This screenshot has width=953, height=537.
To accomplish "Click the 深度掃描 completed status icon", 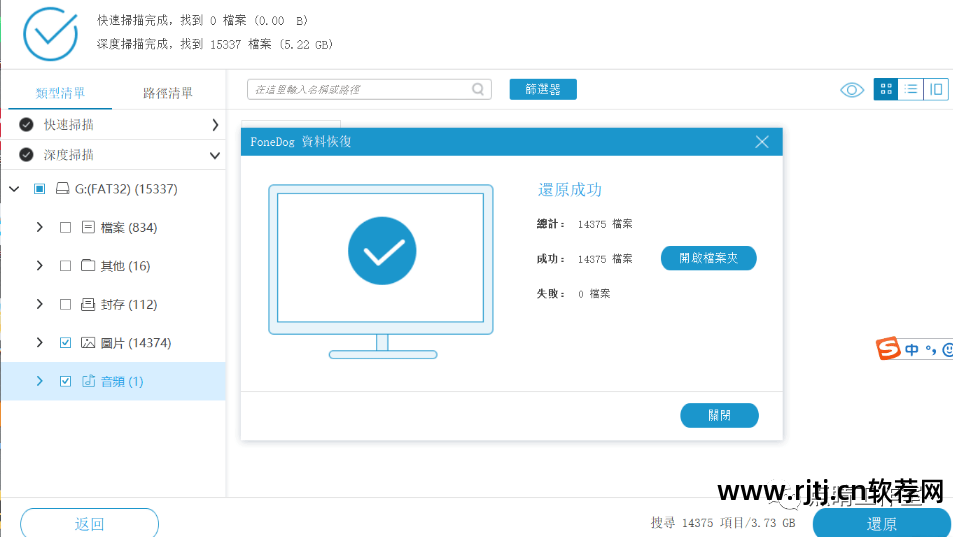I will tap(26, 155).
